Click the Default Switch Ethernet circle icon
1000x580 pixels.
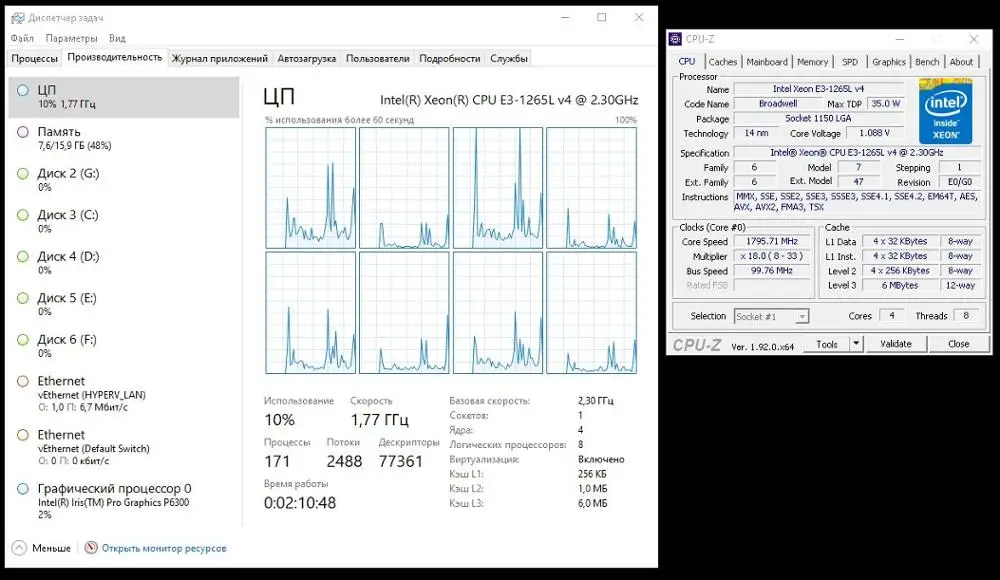[x=23, y=435]
